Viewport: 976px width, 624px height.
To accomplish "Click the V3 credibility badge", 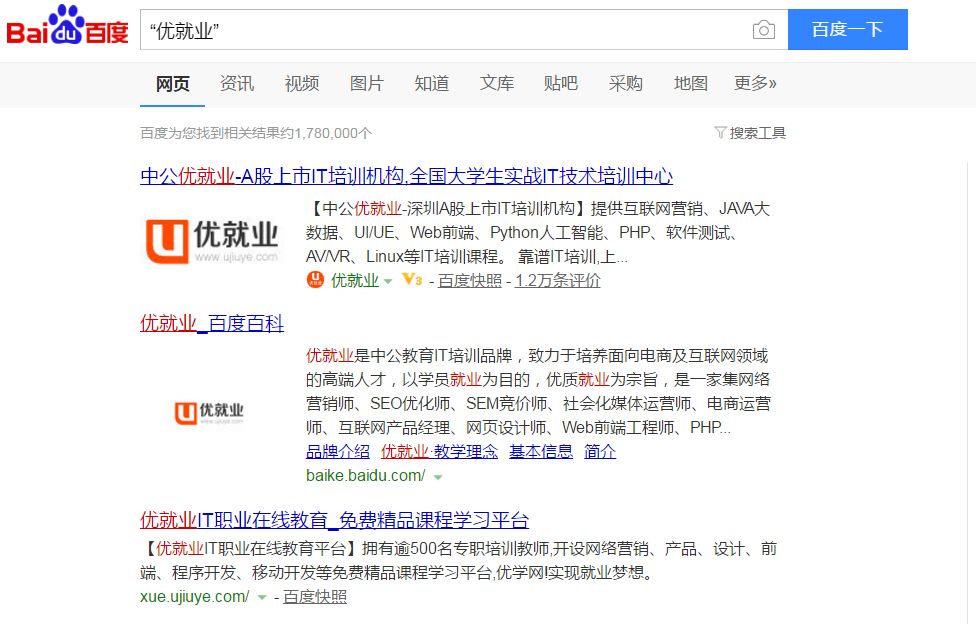I will [x=411, y=280].
